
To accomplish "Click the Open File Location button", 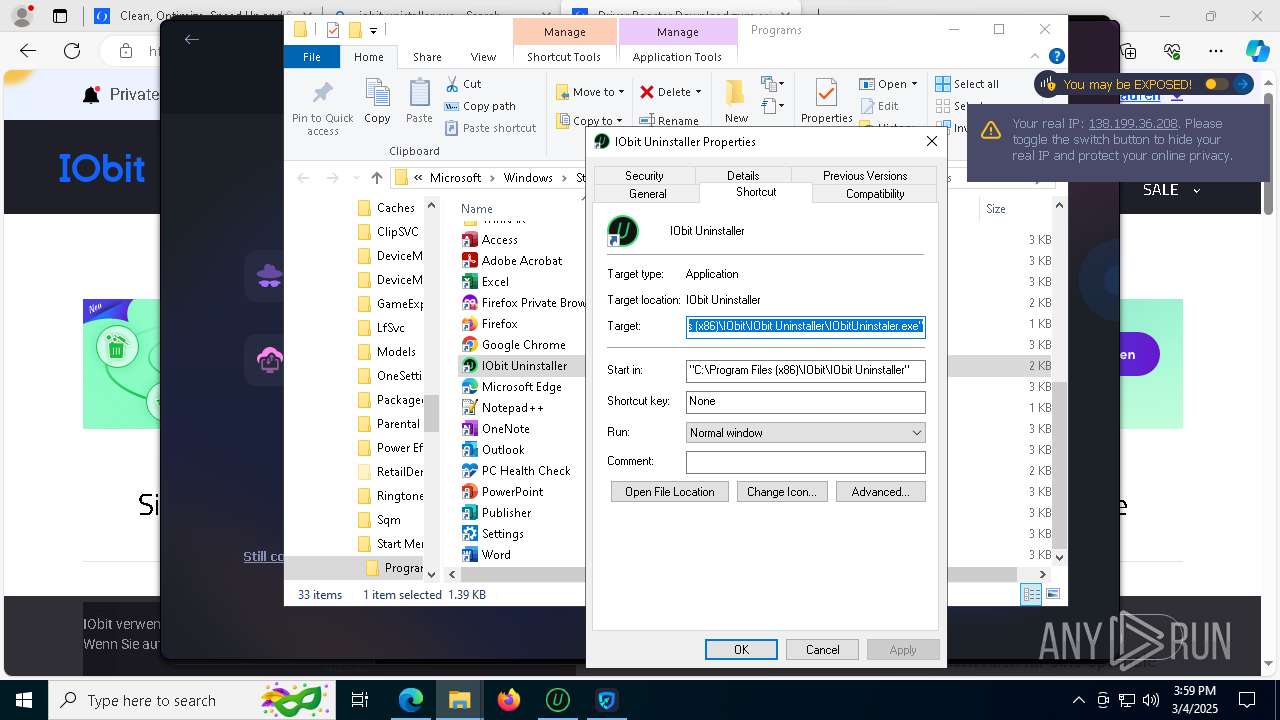I will [x=670, y=492].
